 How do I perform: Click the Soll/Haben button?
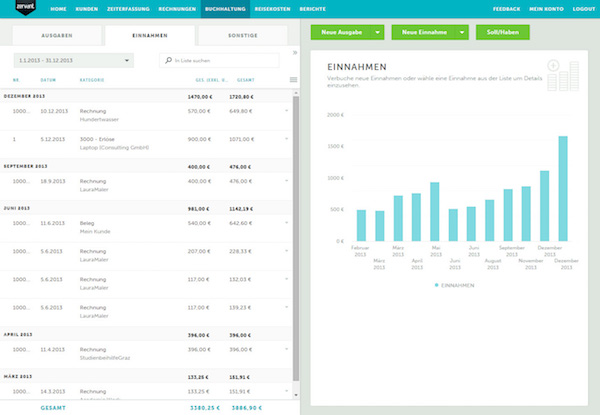coord(503,32)
